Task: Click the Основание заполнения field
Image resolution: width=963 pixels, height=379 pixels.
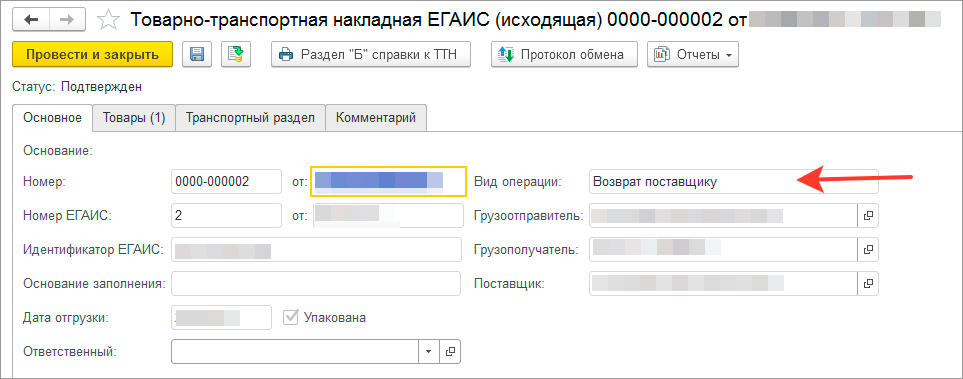Action: (316, 284)
